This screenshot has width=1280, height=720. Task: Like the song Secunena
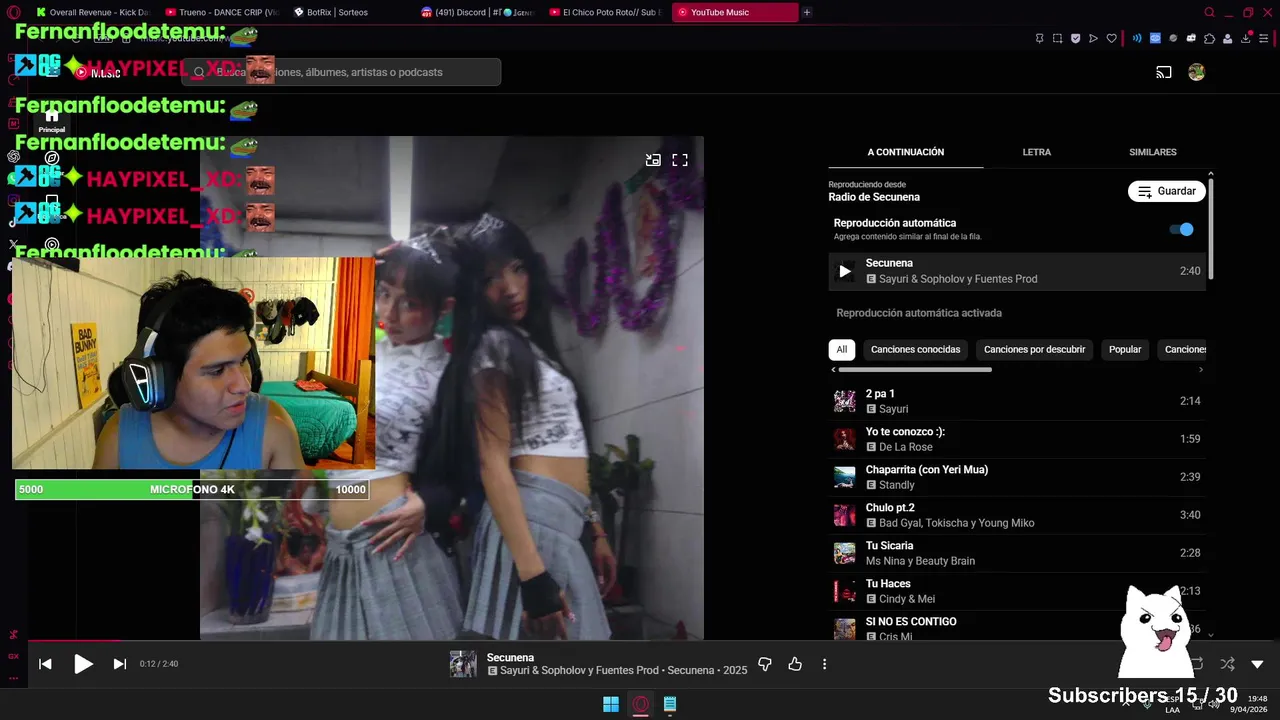(795, 664)
